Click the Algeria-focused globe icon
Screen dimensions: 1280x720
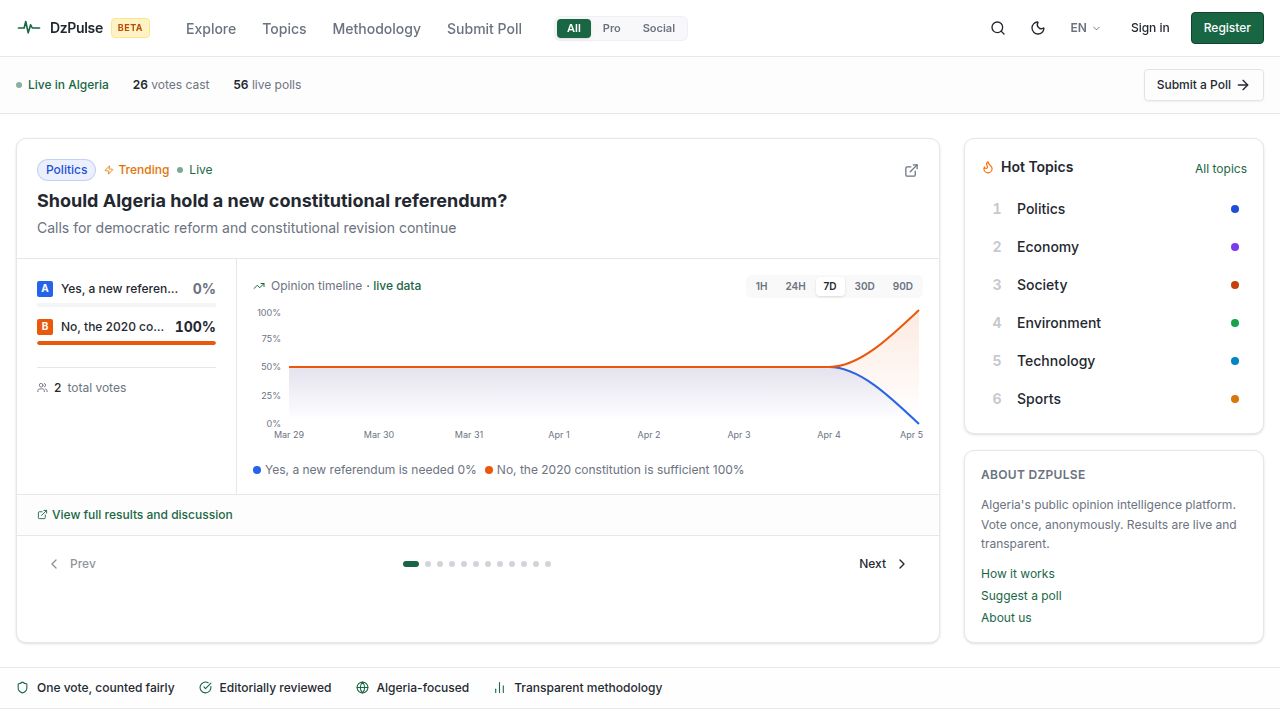[362, 688]
